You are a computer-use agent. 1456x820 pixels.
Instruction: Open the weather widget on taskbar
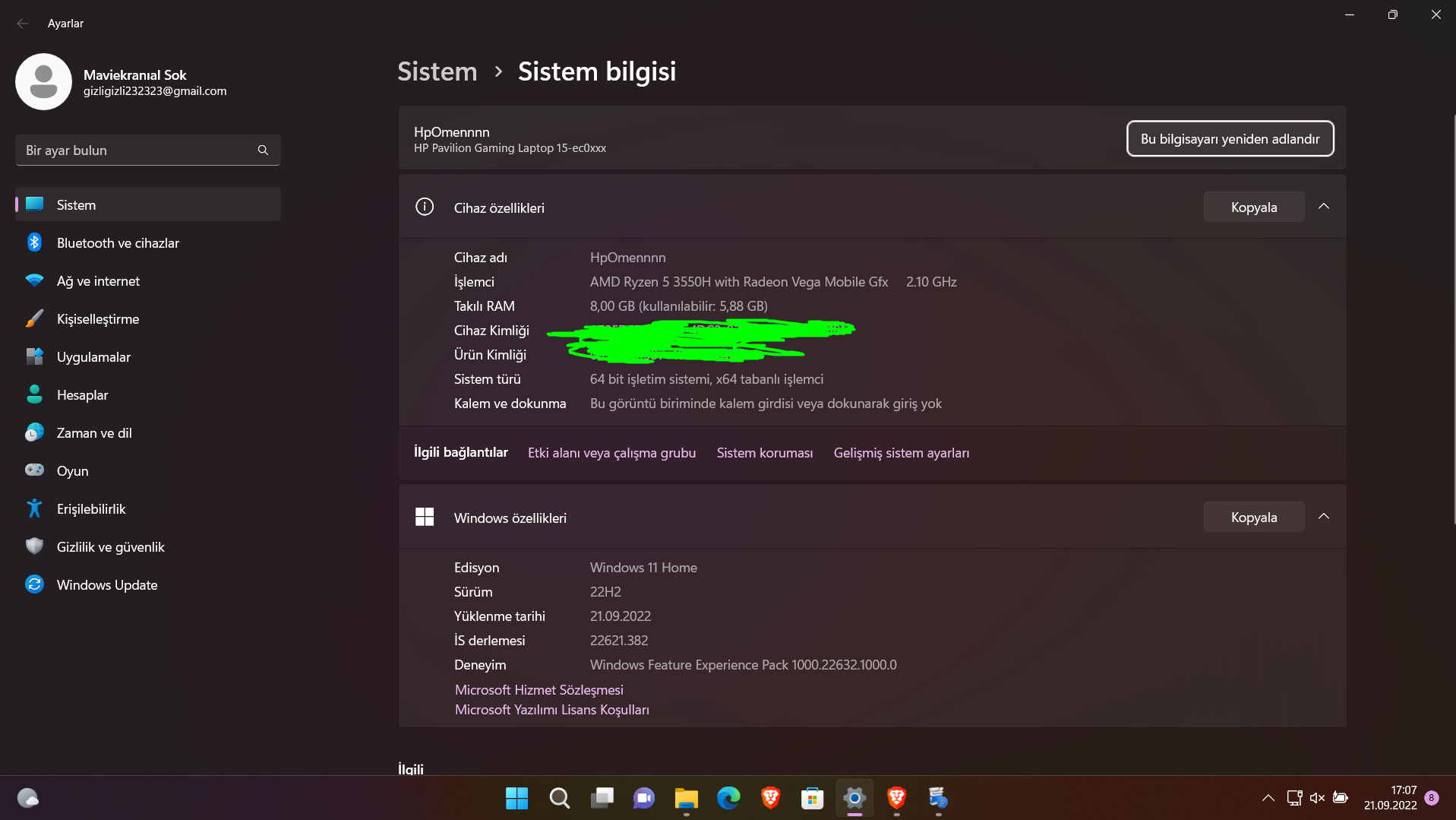click(x=28, y=798)
